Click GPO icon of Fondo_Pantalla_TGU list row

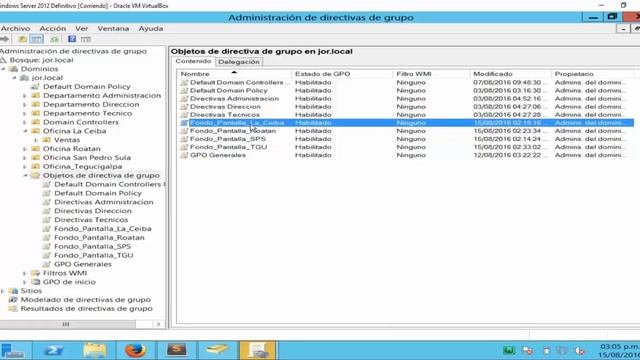pyautogui.click(x=184, y=147)
